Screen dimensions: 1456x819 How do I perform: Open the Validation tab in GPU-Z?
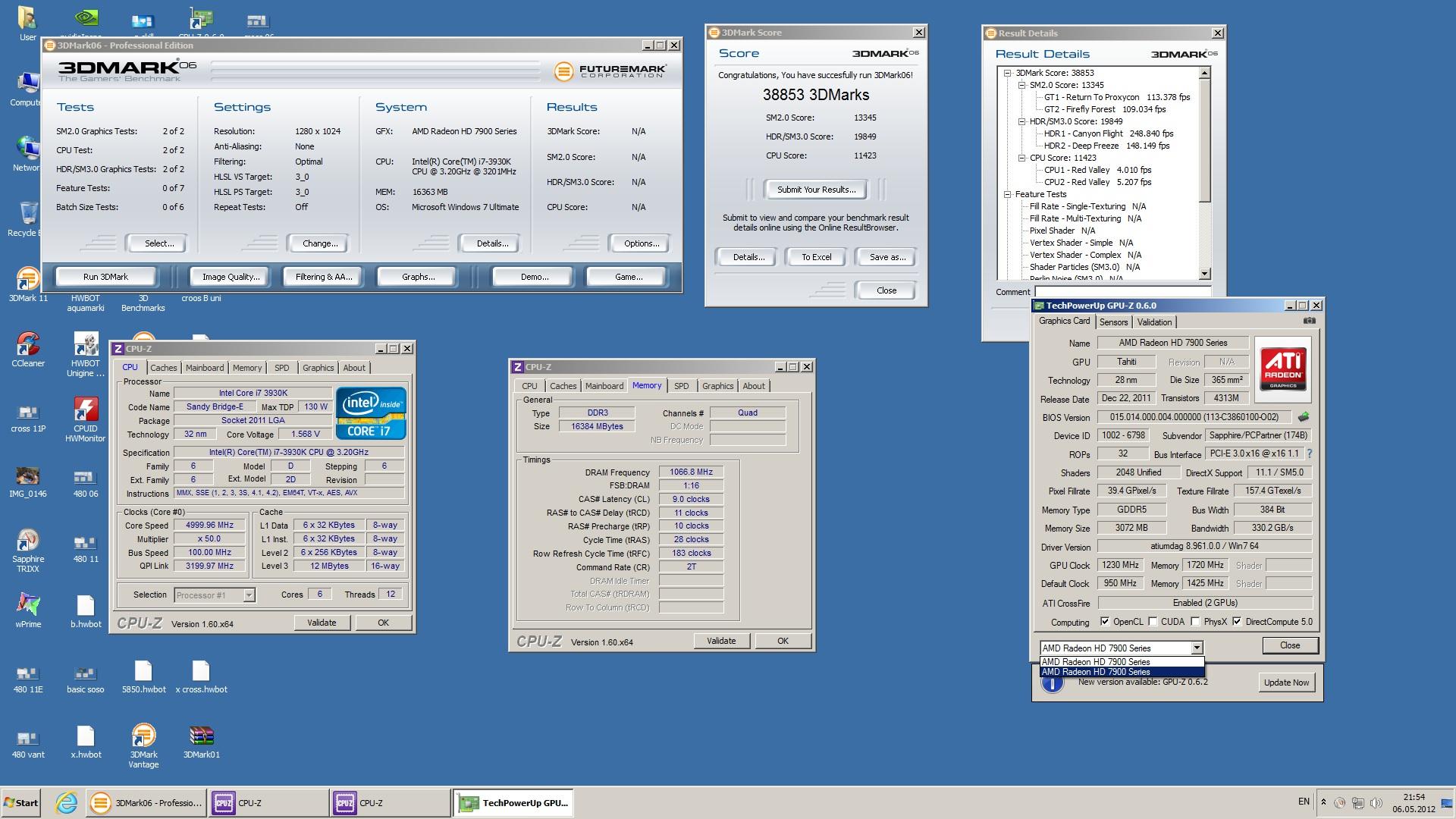[x=1154, y=322]
